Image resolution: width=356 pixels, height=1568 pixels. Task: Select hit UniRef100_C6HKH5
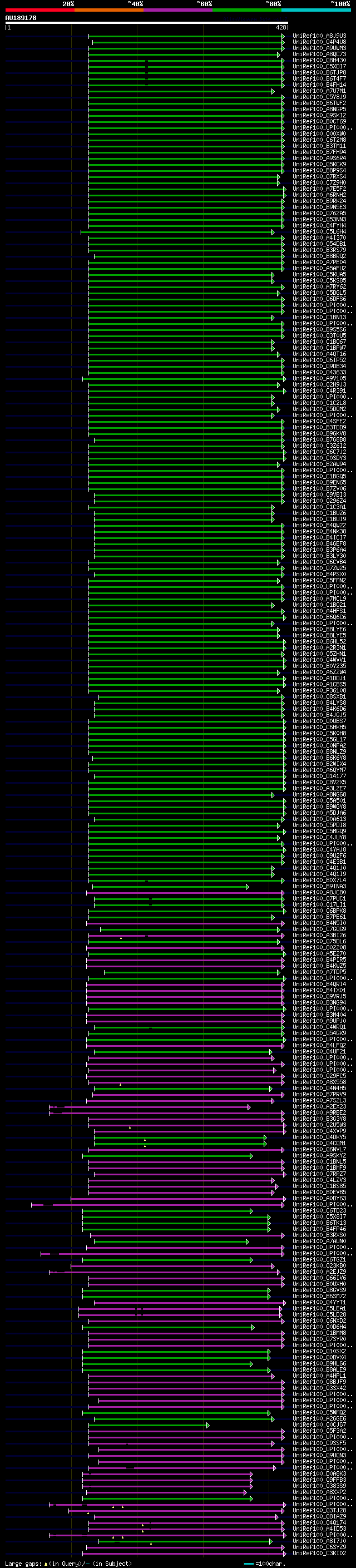pos(319,728)
